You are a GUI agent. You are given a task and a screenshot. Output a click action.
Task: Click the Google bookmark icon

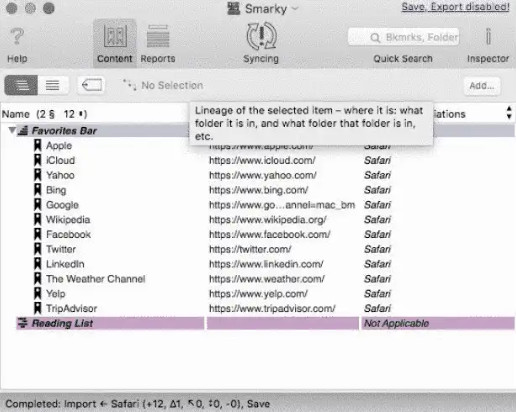(x=38, y=205)
